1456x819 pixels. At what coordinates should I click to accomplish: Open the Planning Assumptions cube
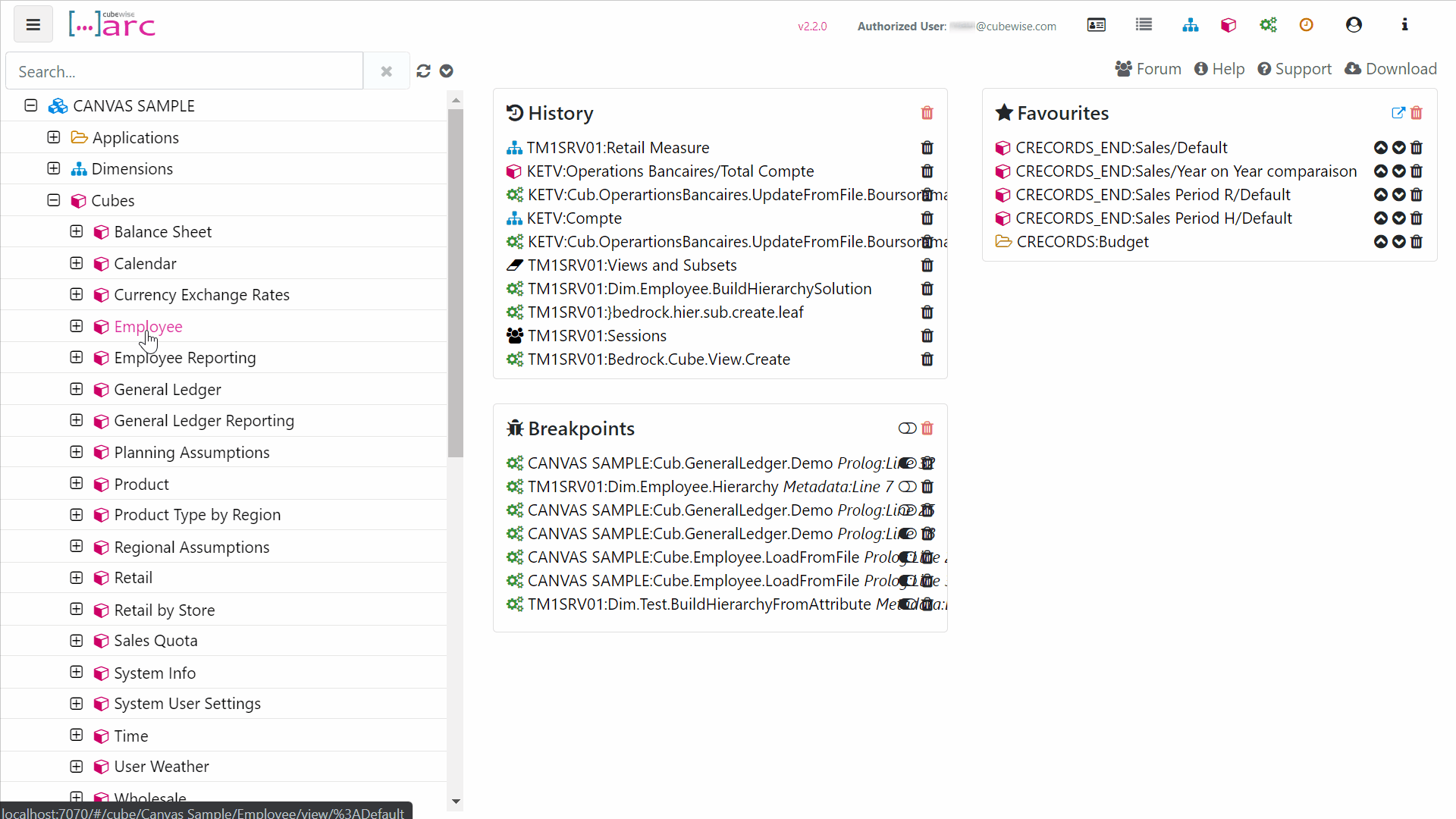point(192,453)
